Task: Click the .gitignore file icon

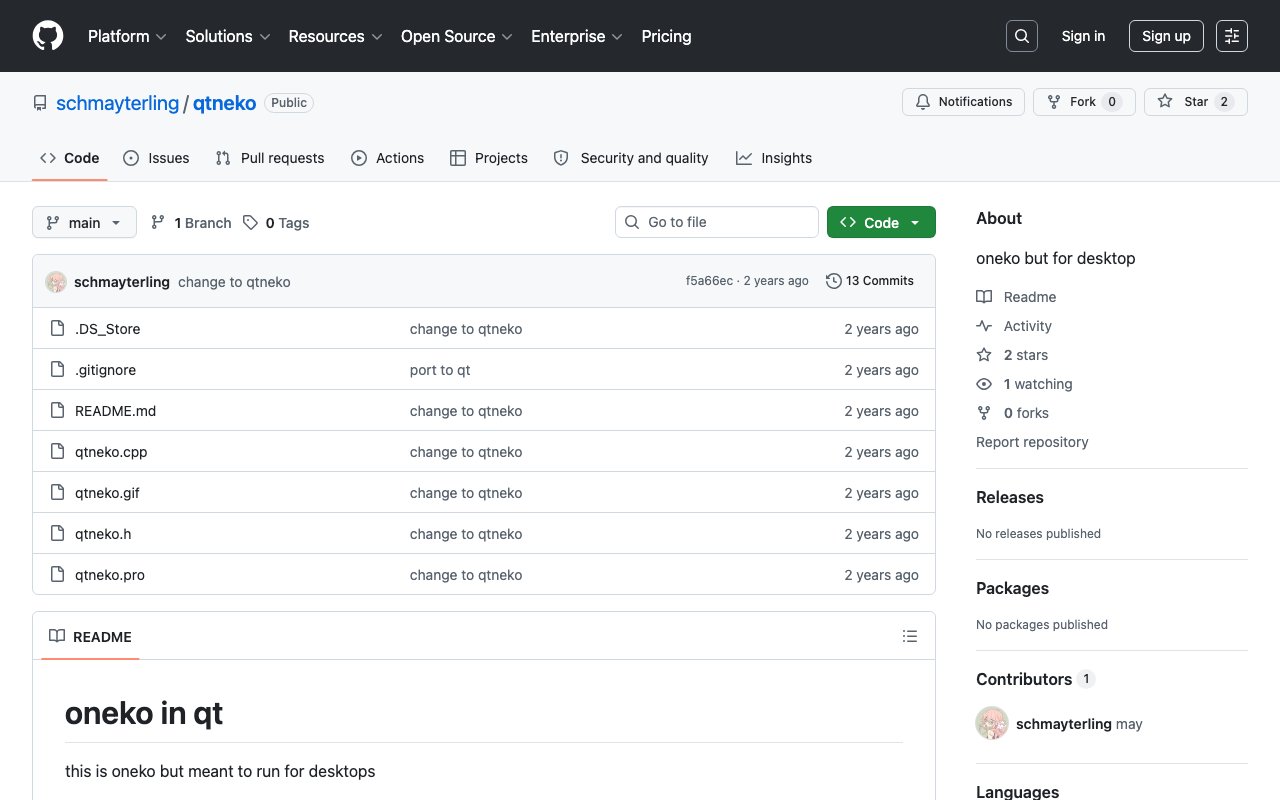Action: click(x=58, y=370)
